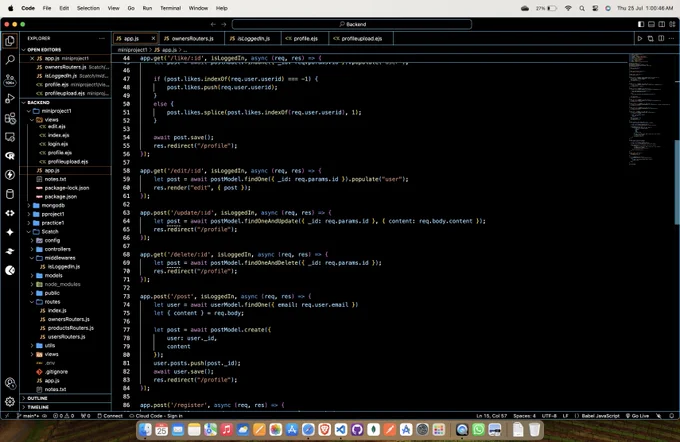680x442 pixels.
Task: Click Cloud Code Sign in
Action: tap(156, 416)
